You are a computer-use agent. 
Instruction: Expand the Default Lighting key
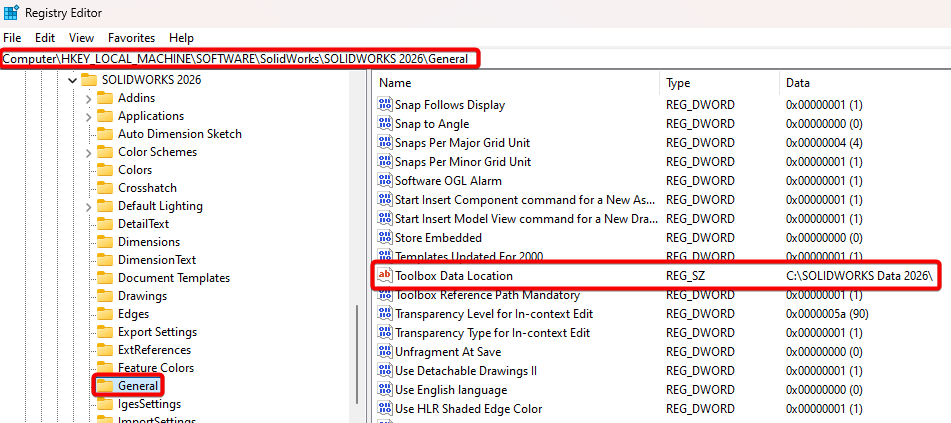tap(89, 206)
